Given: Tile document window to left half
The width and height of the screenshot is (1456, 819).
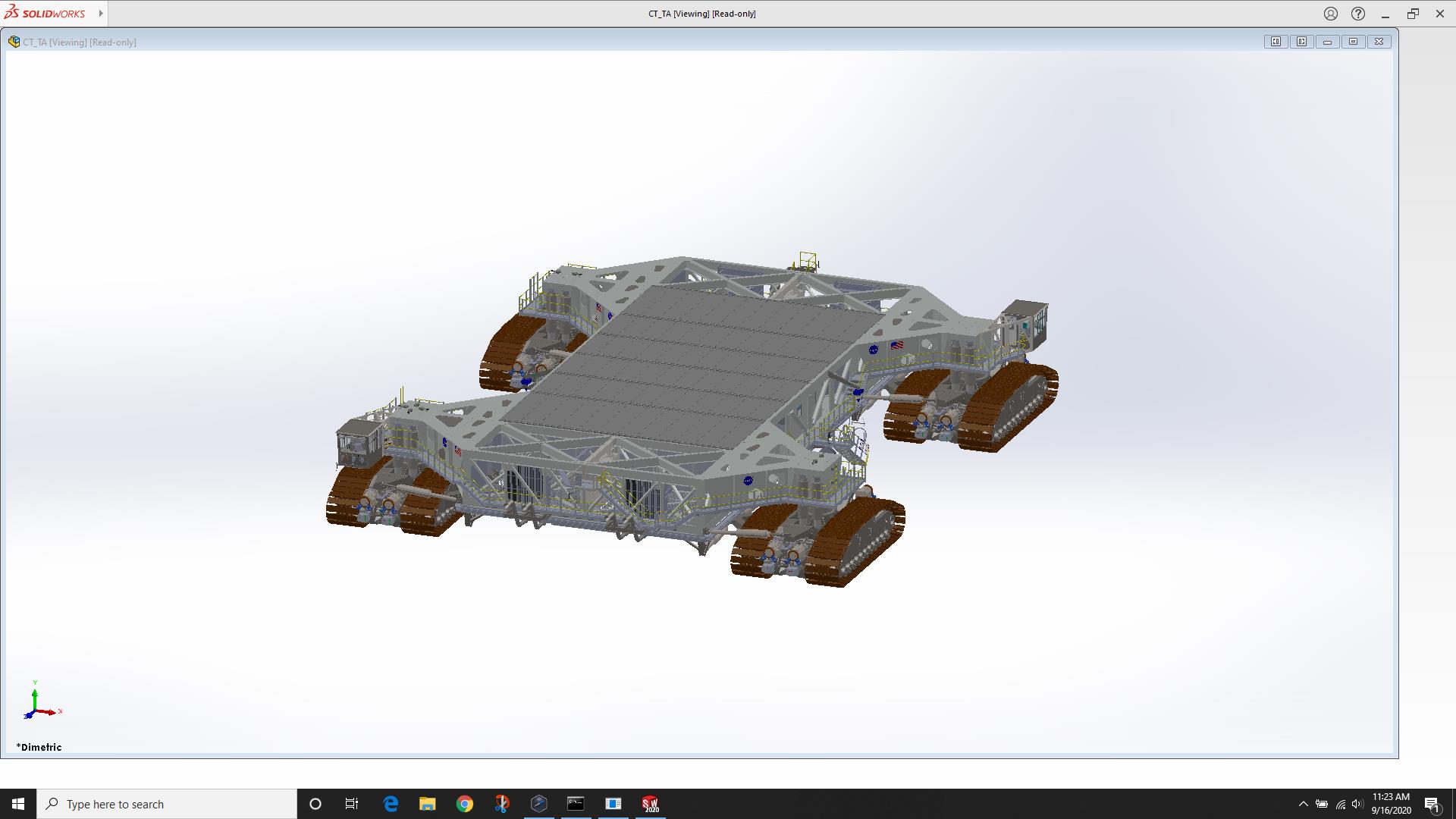Looking at the screenshot, I should point(1276,42).
